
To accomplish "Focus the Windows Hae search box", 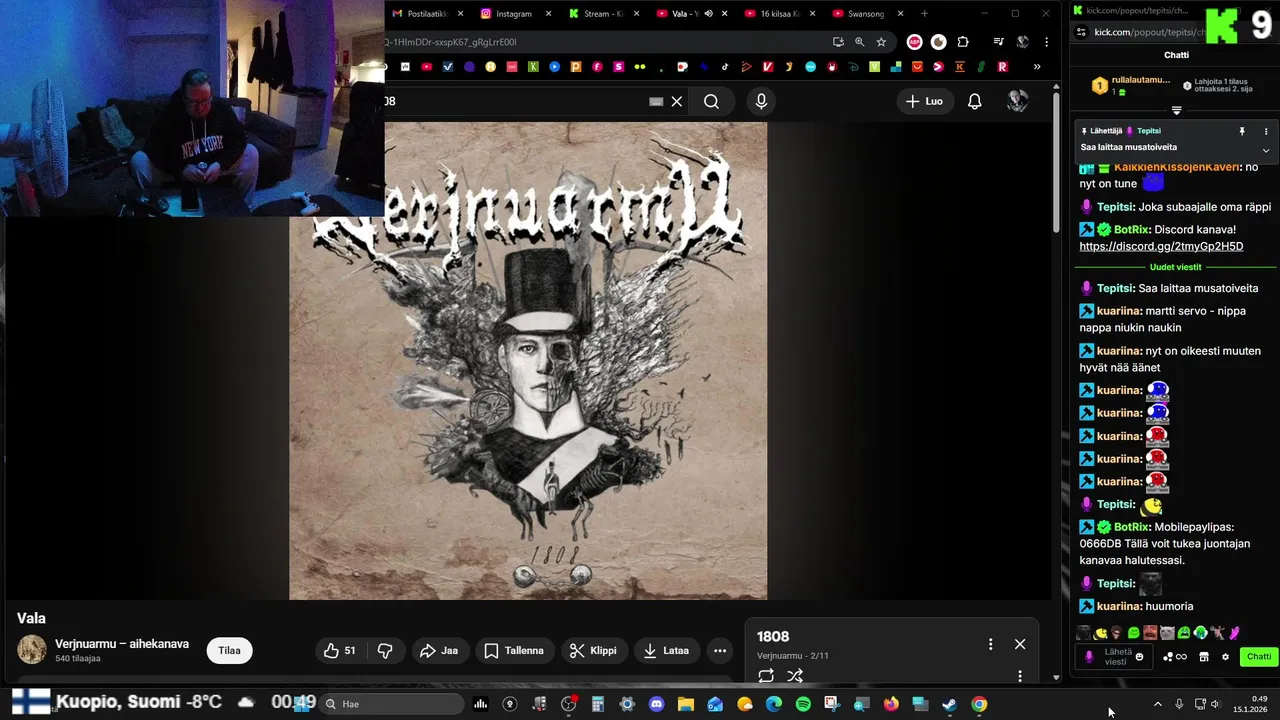I will 390,704.
